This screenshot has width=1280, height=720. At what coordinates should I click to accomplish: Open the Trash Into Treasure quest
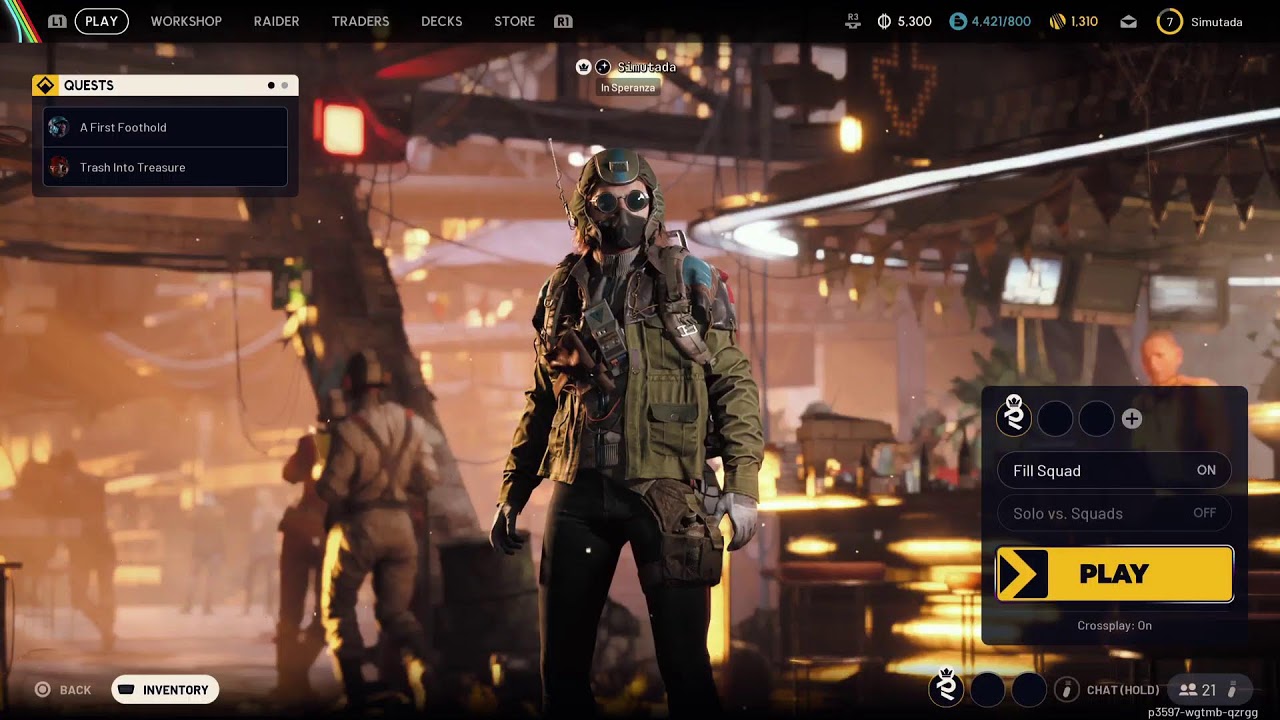(x=165, y=167)
